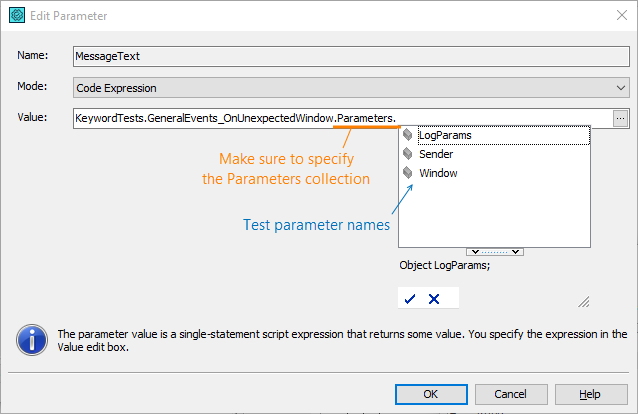Click the Sender parameter icon

click(407, 154)
